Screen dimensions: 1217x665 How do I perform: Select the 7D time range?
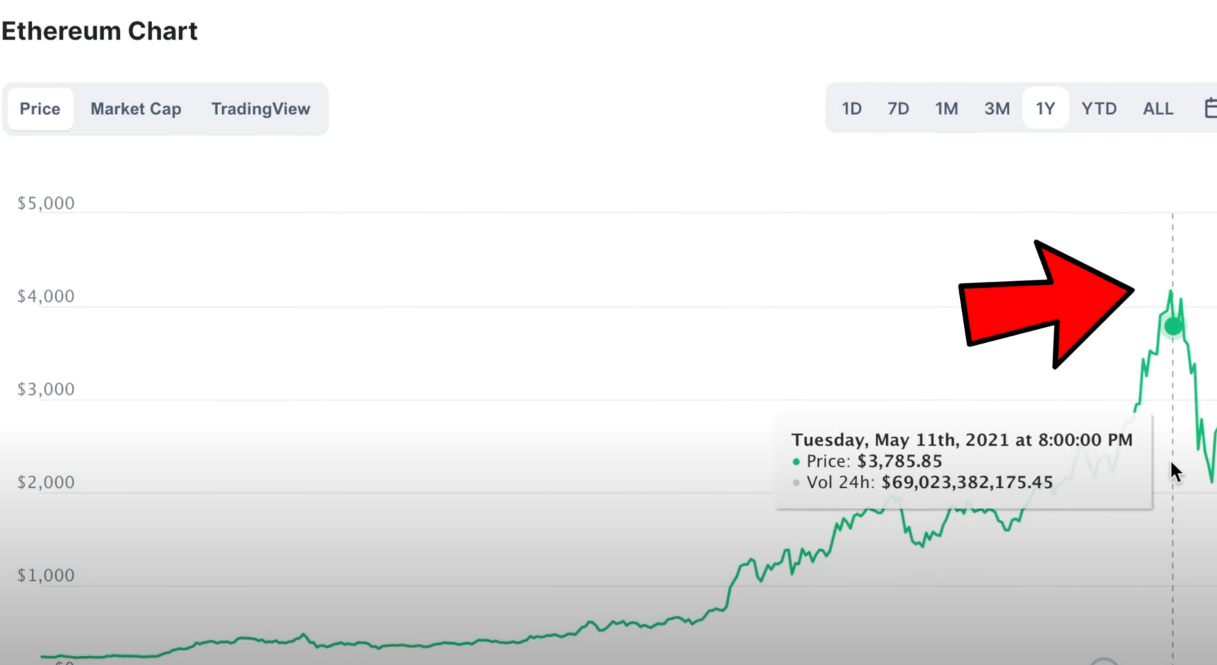898,108
